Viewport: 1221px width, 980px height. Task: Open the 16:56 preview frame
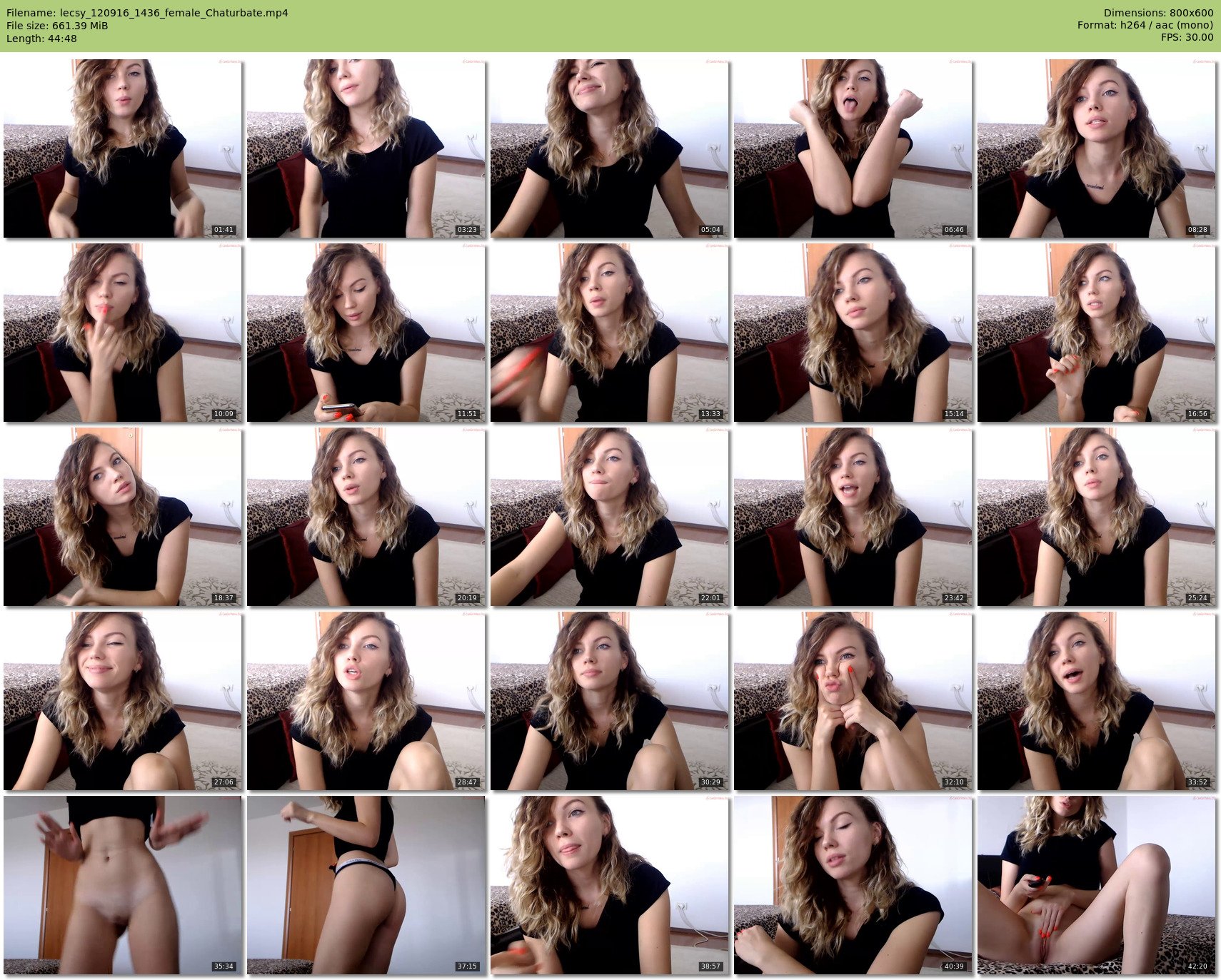pyautogui.click(x=1097, y=333)
